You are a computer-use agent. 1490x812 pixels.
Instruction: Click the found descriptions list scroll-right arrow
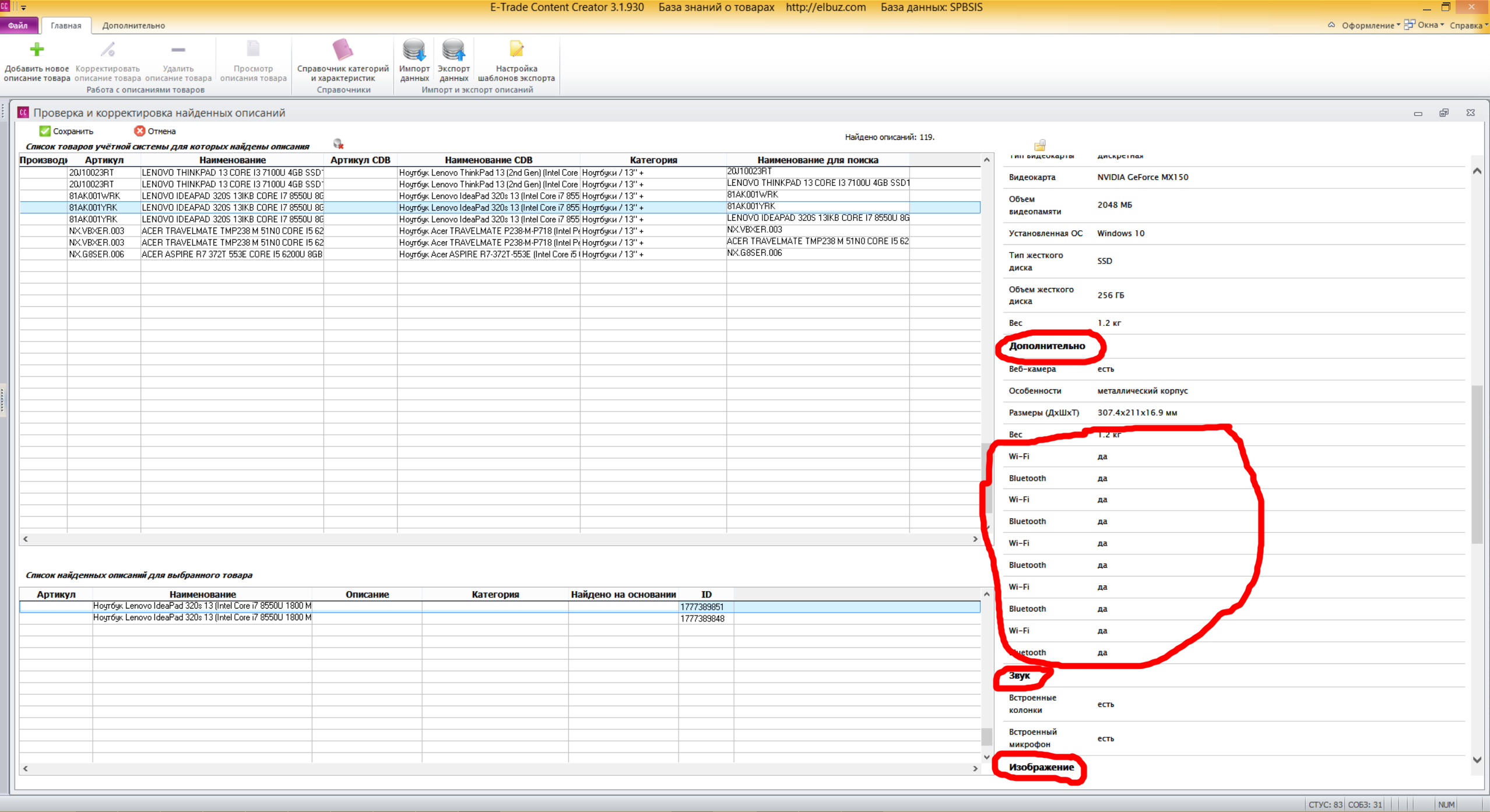tap(975, 769)
